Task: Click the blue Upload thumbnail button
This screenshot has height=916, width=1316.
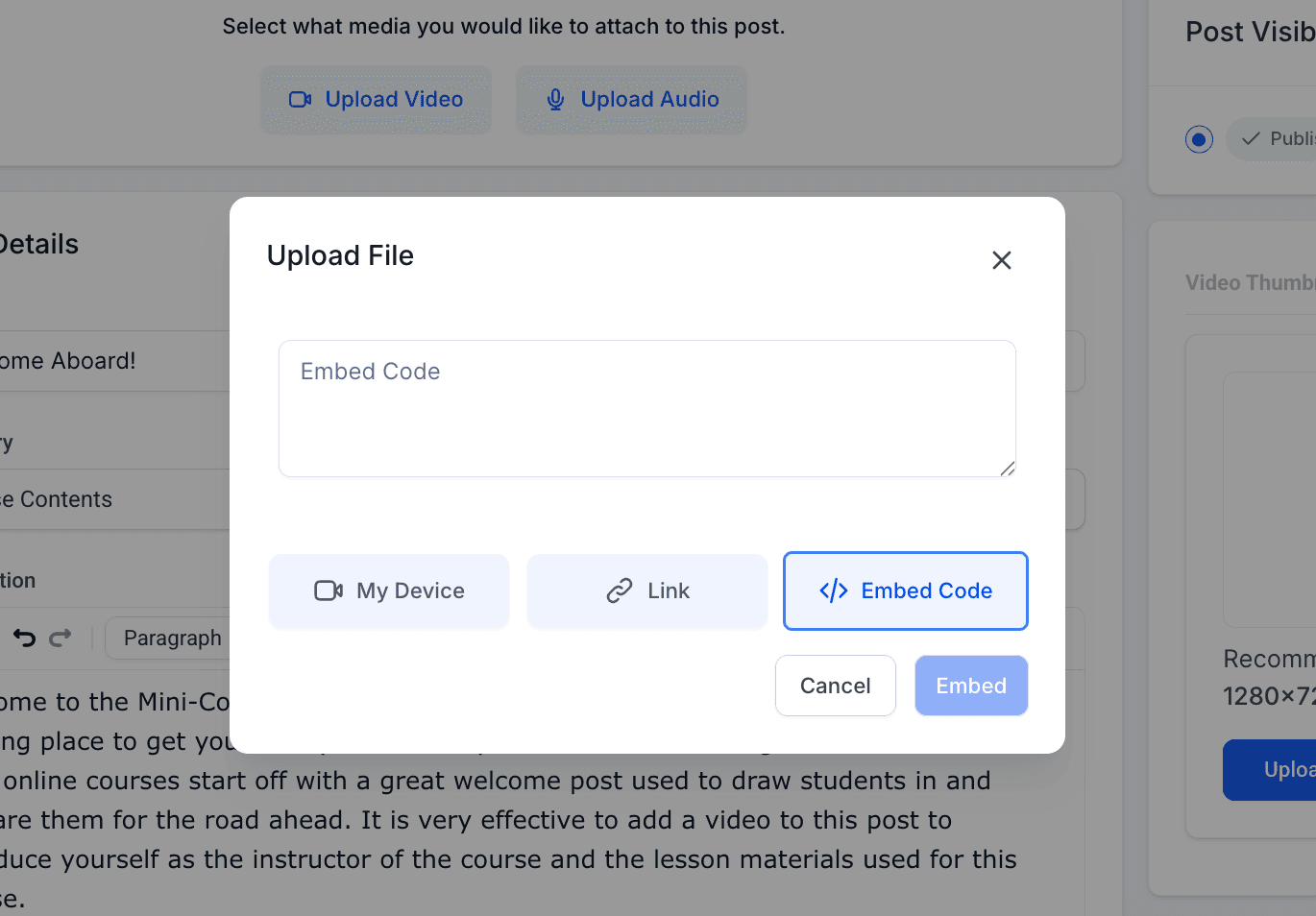Action: (1270, 770)
